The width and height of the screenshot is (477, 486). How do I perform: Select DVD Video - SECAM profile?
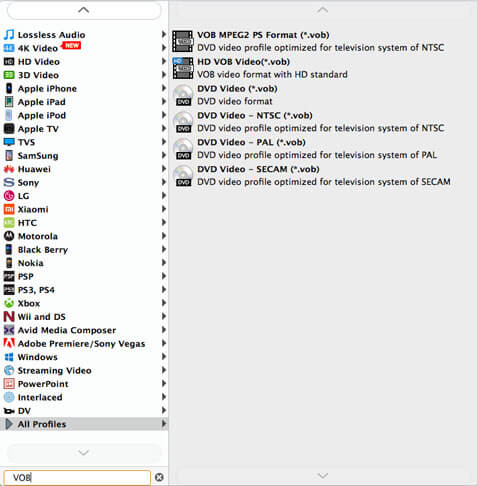tap(323, 175)
